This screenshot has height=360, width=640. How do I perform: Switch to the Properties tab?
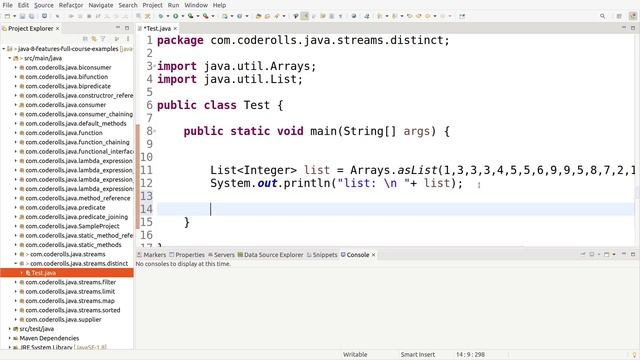[187, 255]
